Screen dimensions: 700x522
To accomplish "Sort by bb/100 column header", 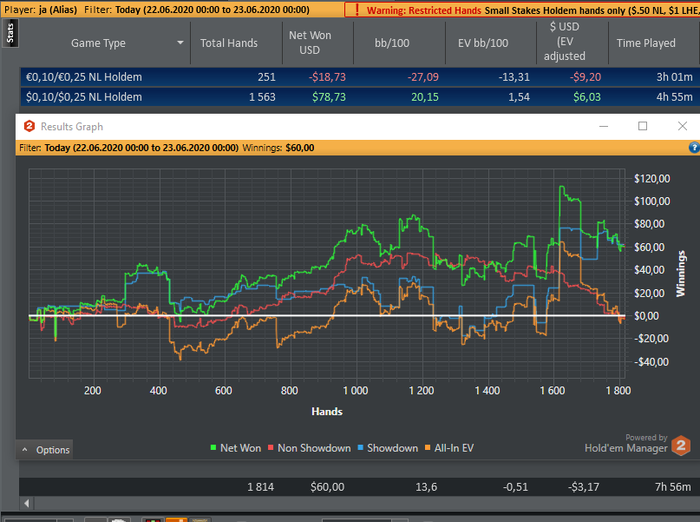I will [392, 43].
